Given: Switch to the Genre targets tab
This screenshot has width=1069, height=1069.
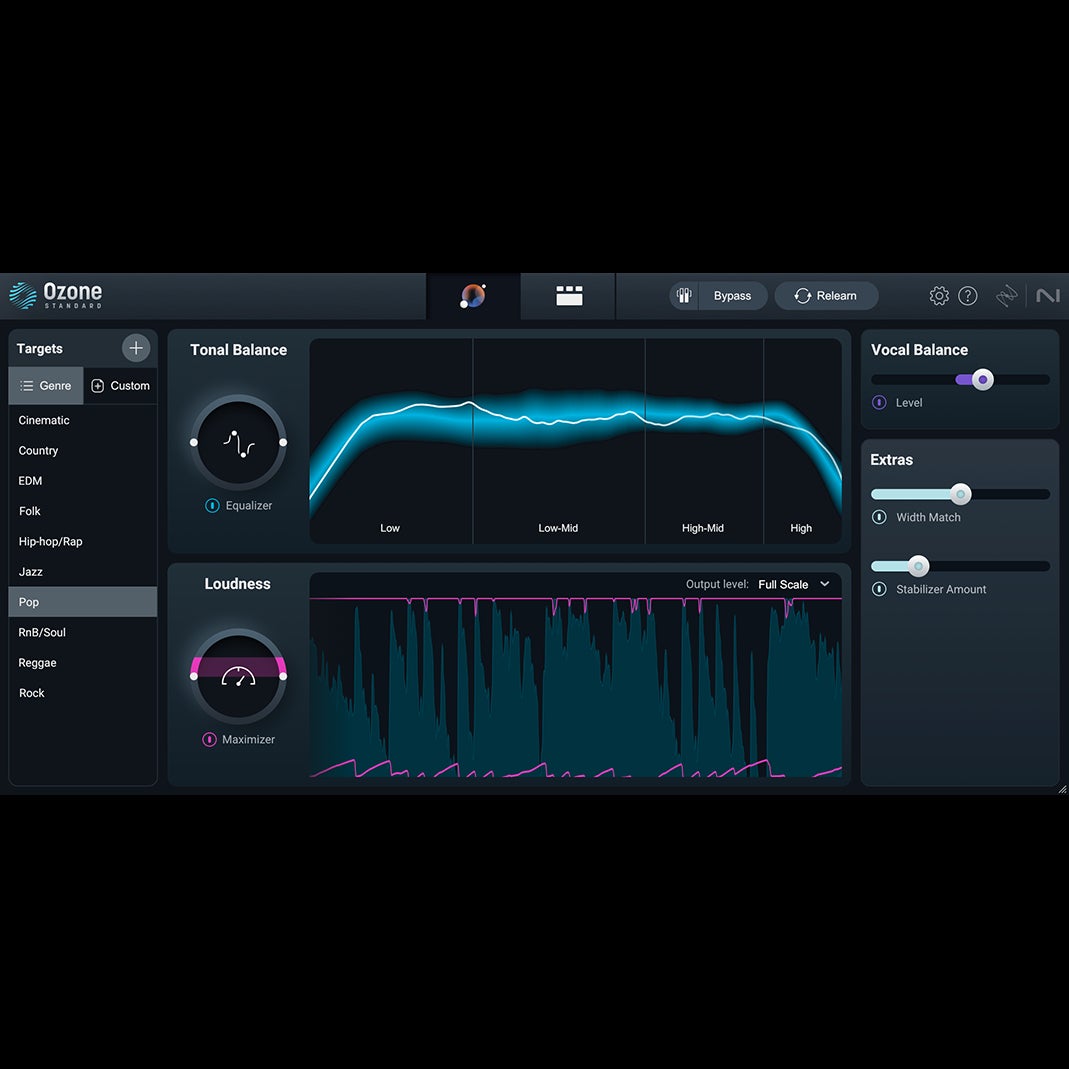Looking at the screenshot, I should pos(46,386).
